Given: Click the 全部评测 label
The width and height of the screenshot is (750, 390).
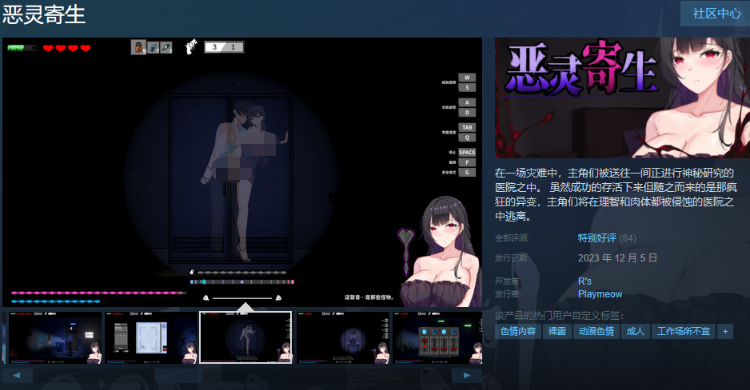Looking at the screenshot, I should pyautogui.click(x=512, y=238).
